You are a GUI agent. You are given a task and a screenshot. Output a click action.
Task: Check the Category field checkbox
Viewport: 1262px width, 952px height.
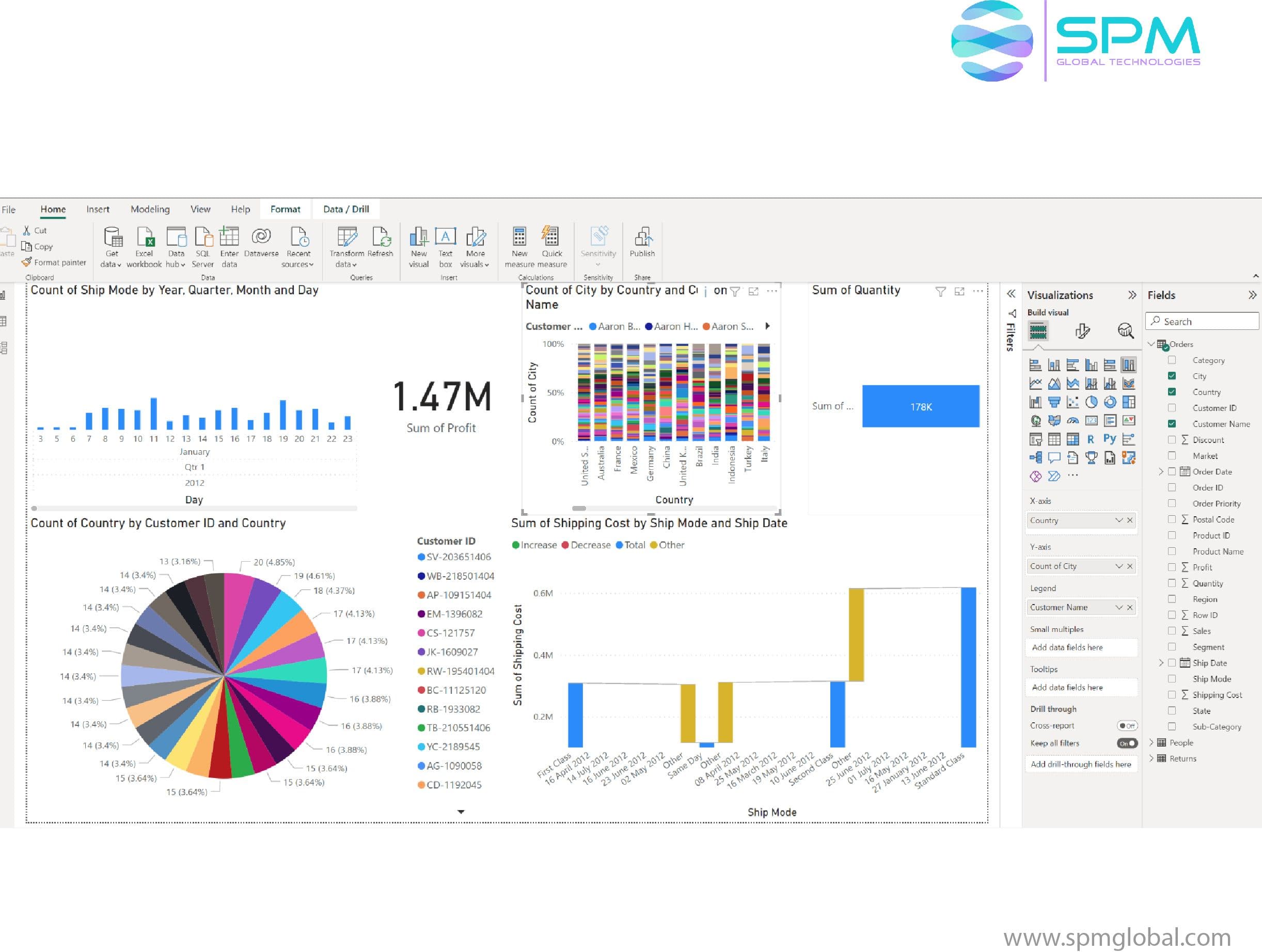click(x=1172, y=360)
